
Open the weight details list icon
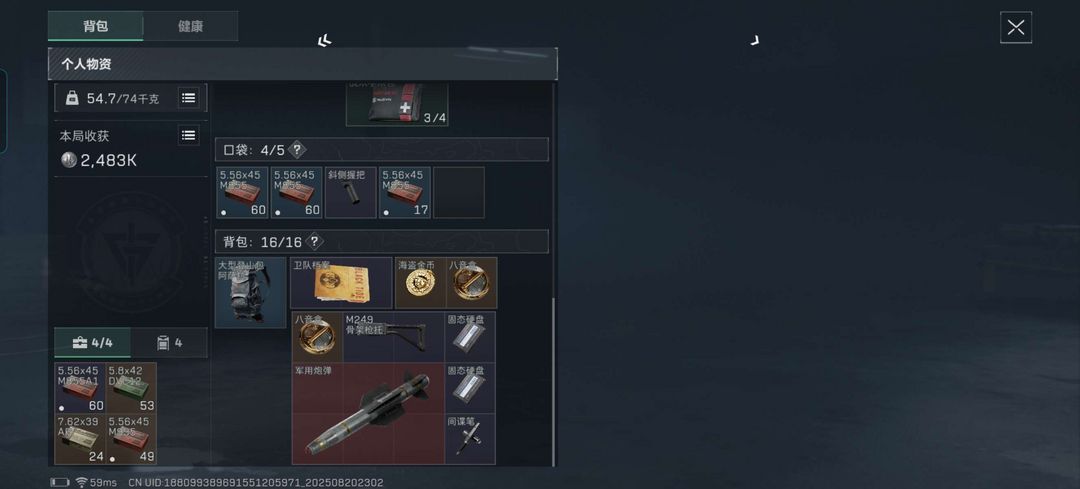(x=189, y=98)
